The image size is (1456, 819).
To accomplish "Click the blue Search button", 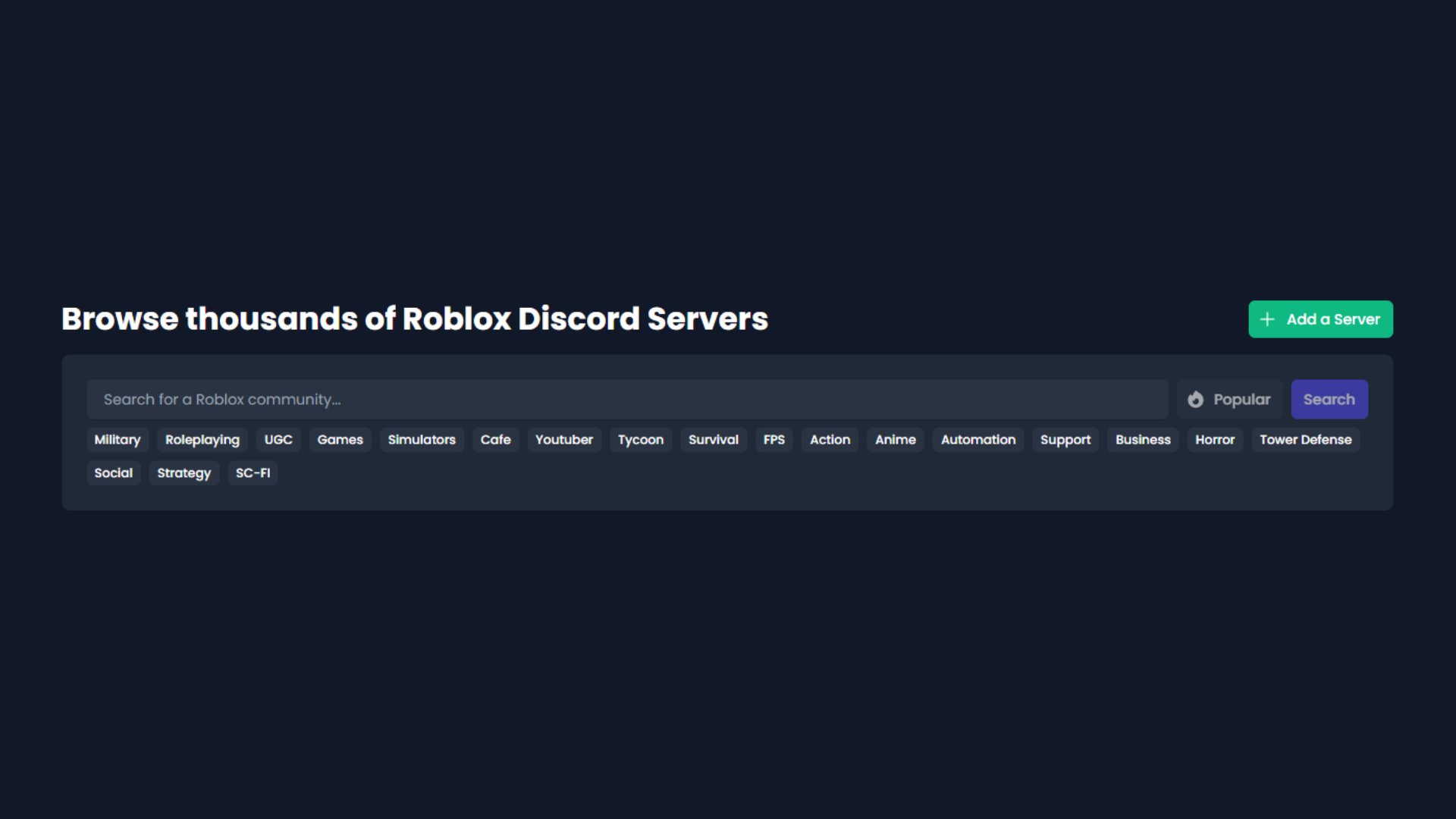I will click(x=1329, y=399).
